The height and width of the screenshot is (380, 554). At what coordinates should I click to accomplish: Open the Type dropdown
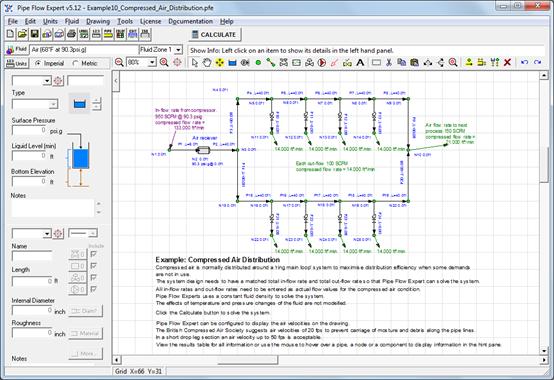tap(54, 104)
